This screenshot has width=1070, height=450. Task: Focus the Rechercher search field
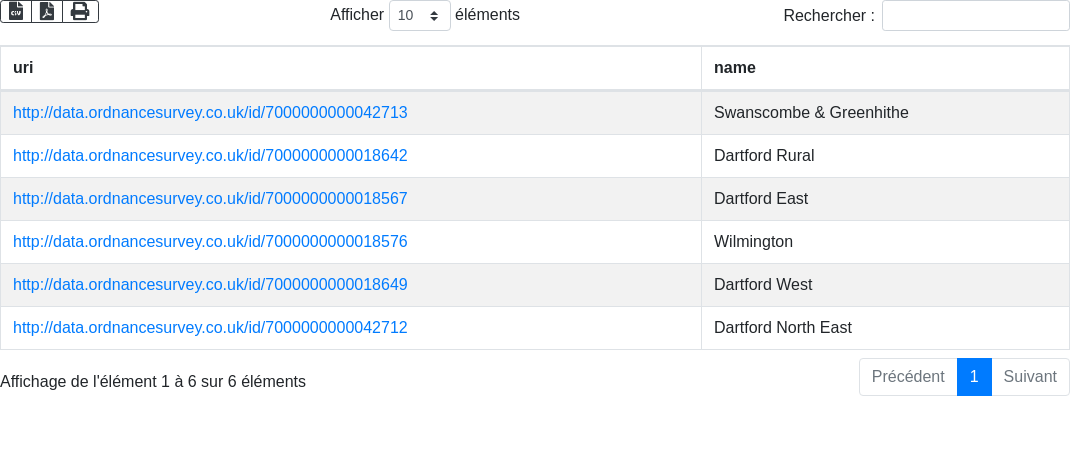click(x=975, y=15)
